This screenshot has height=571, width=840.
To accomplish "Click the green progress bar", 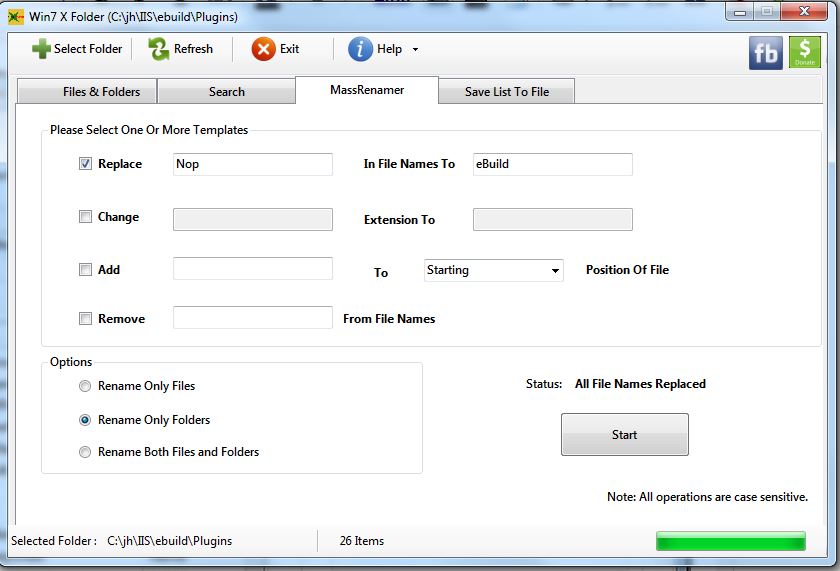I will click(731, 541).
